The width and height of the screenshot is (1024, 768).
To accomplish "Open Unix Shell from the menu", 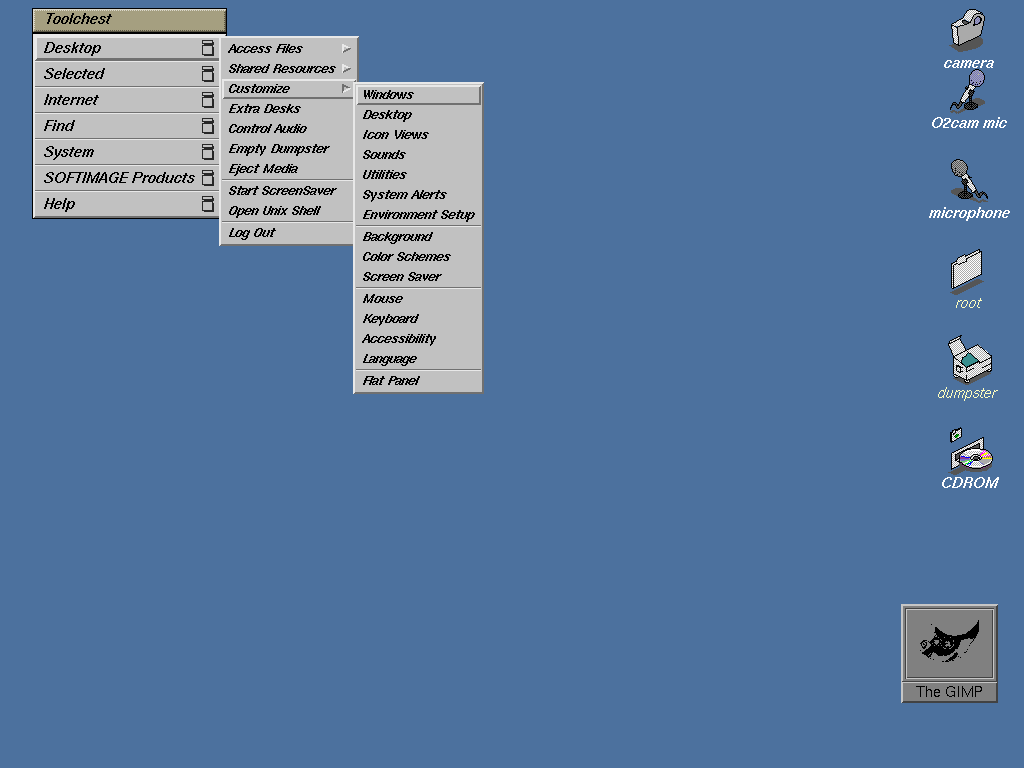I will [x=274, y=211].
